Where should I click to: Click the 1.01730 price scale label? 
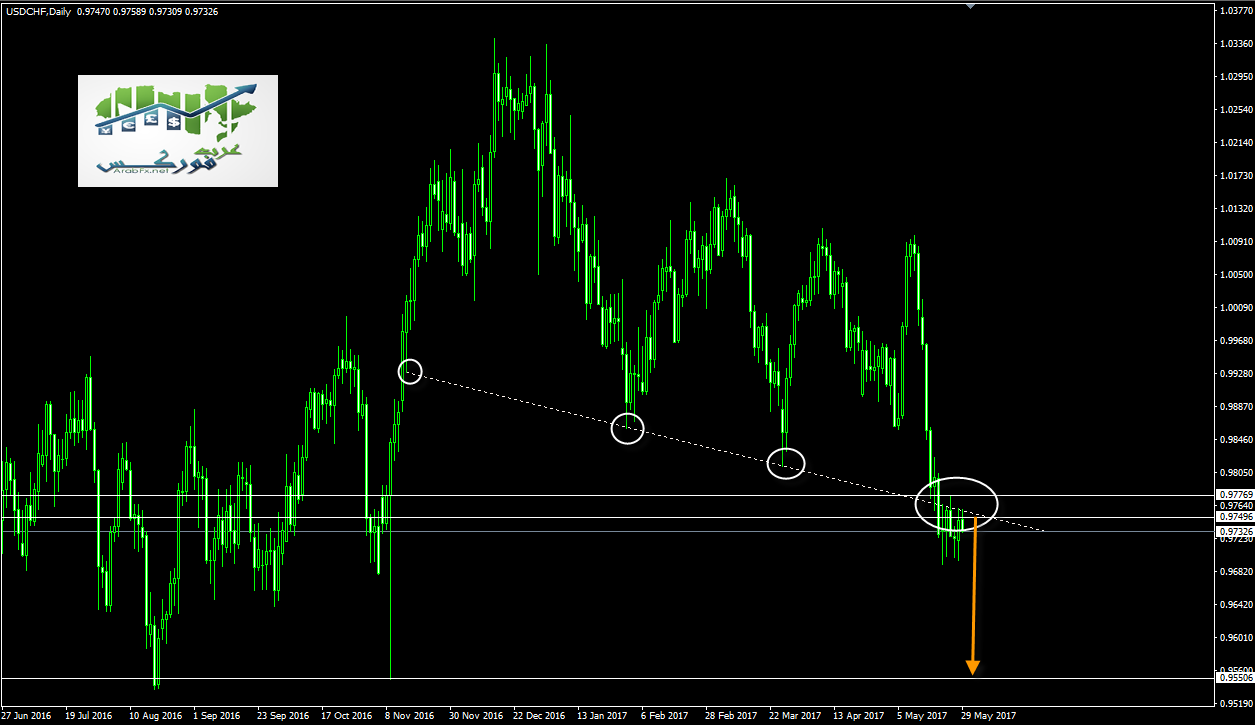point(1237,176)
